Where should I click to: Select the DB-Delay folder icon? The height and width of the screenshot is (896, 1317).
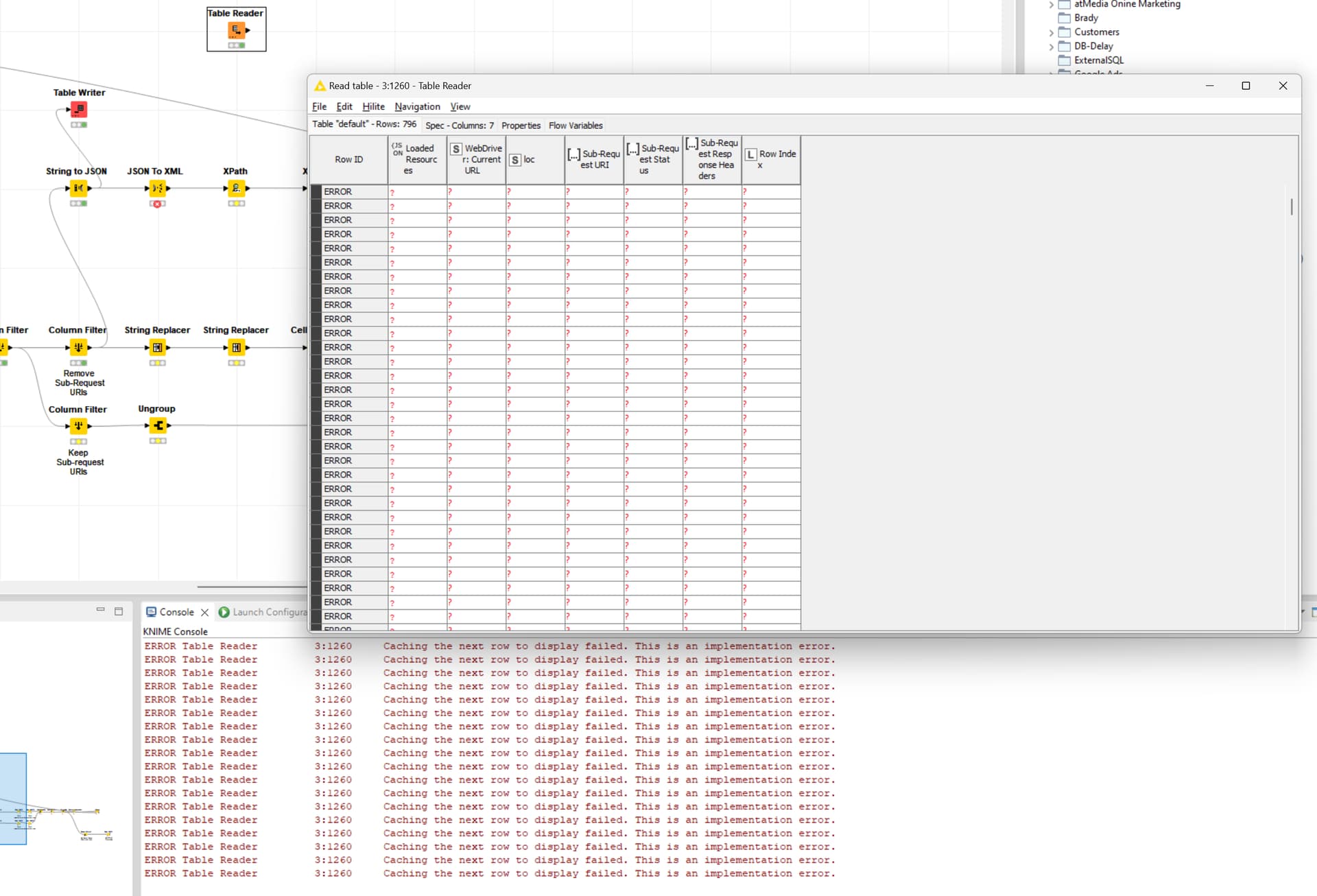point(1065,47)
